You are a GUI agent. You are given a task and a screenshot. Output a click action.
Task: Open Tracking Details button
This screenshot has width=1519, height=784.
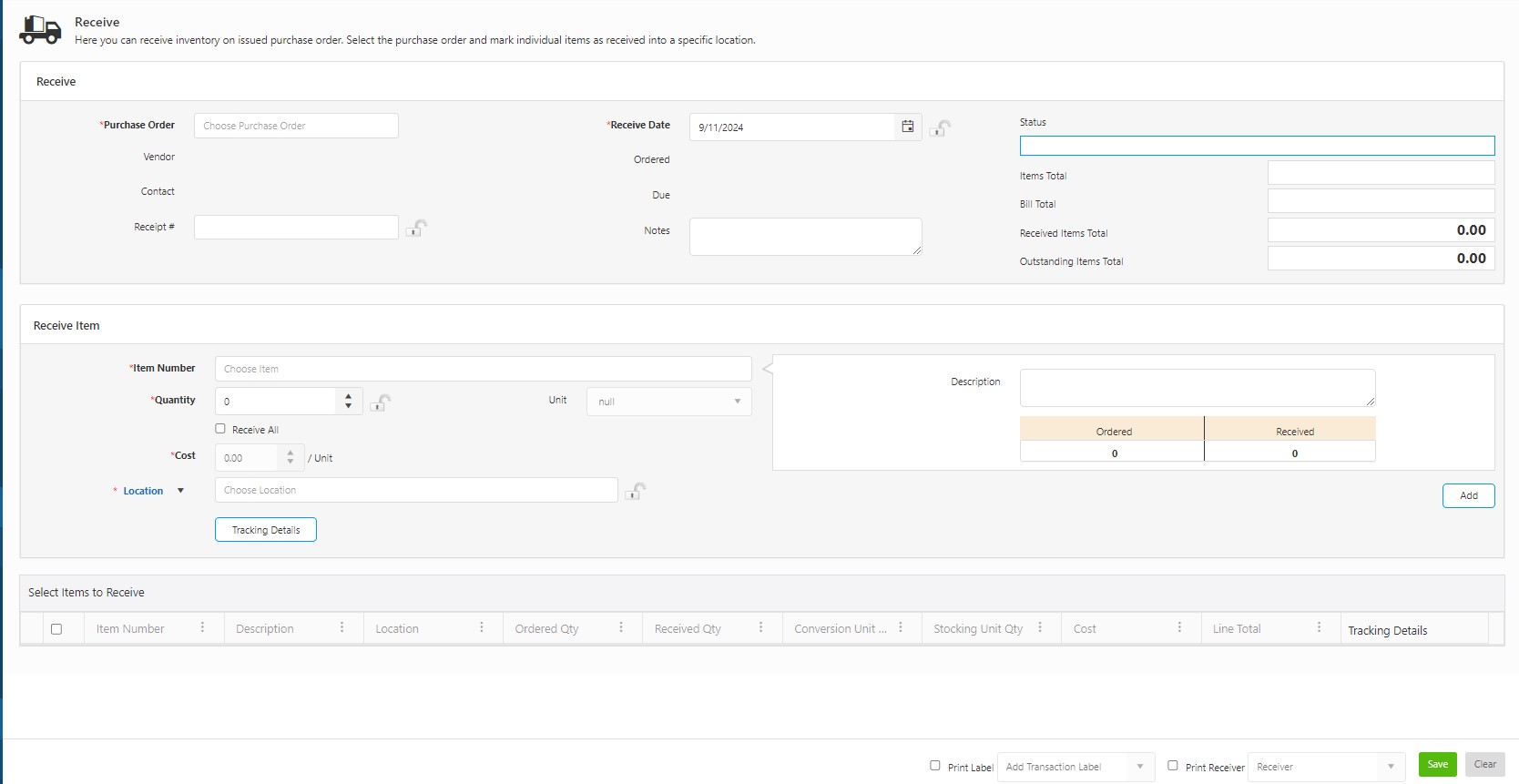[266, 530]
